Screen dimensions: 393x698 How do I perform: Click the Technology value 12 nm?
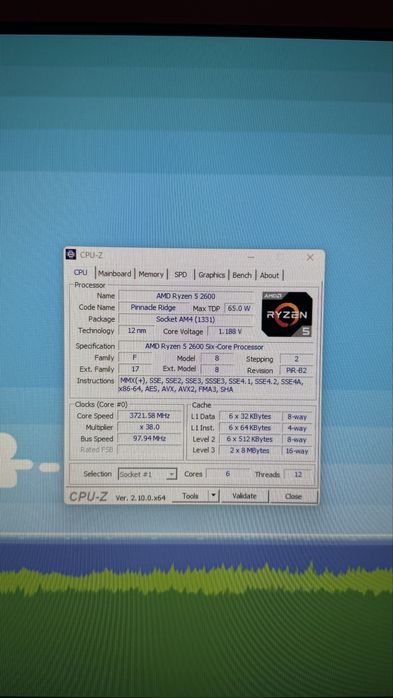(136, 331)
